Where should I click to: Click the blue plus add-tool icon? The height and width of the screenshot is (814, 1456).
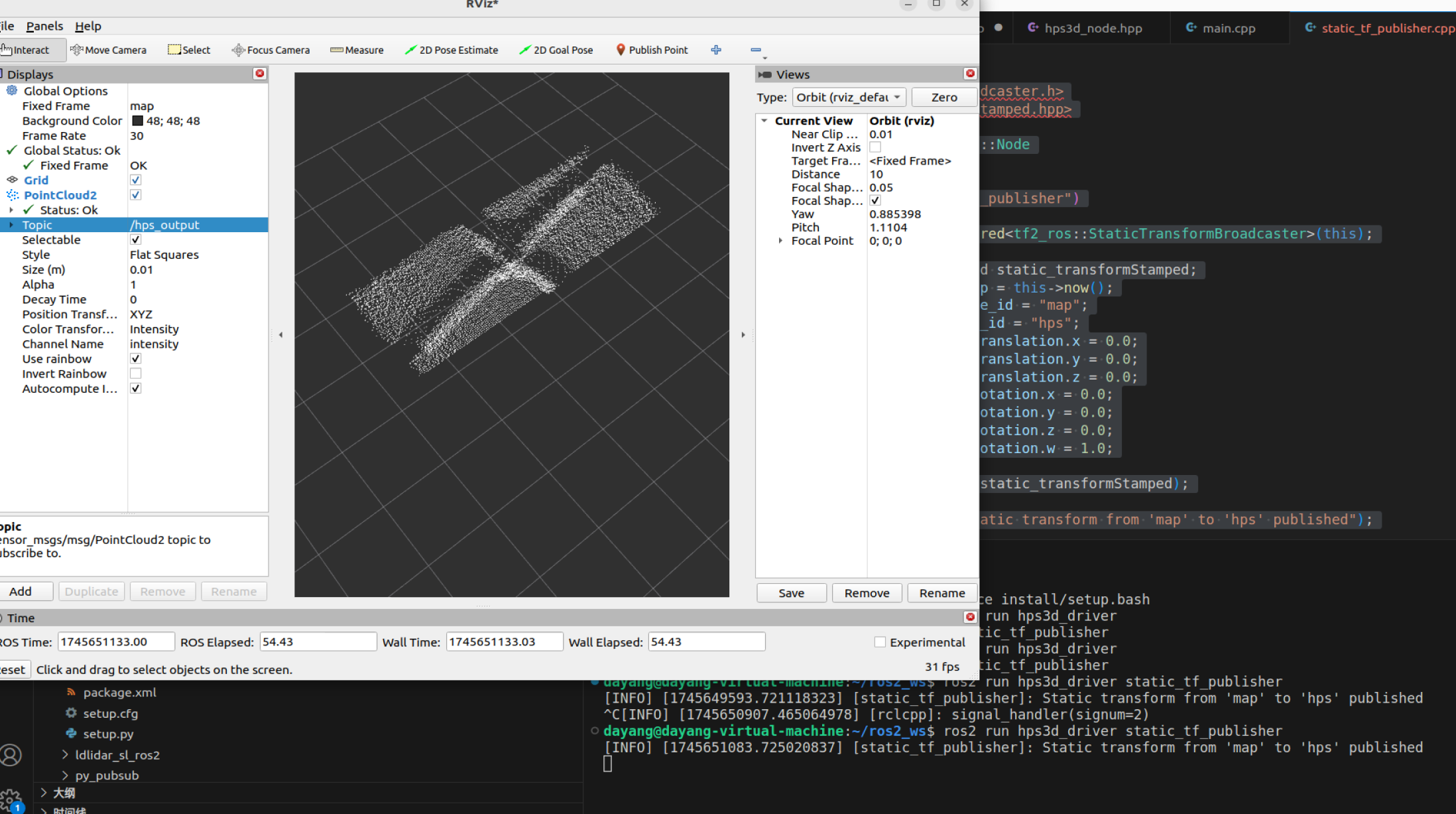click(716, 50)
